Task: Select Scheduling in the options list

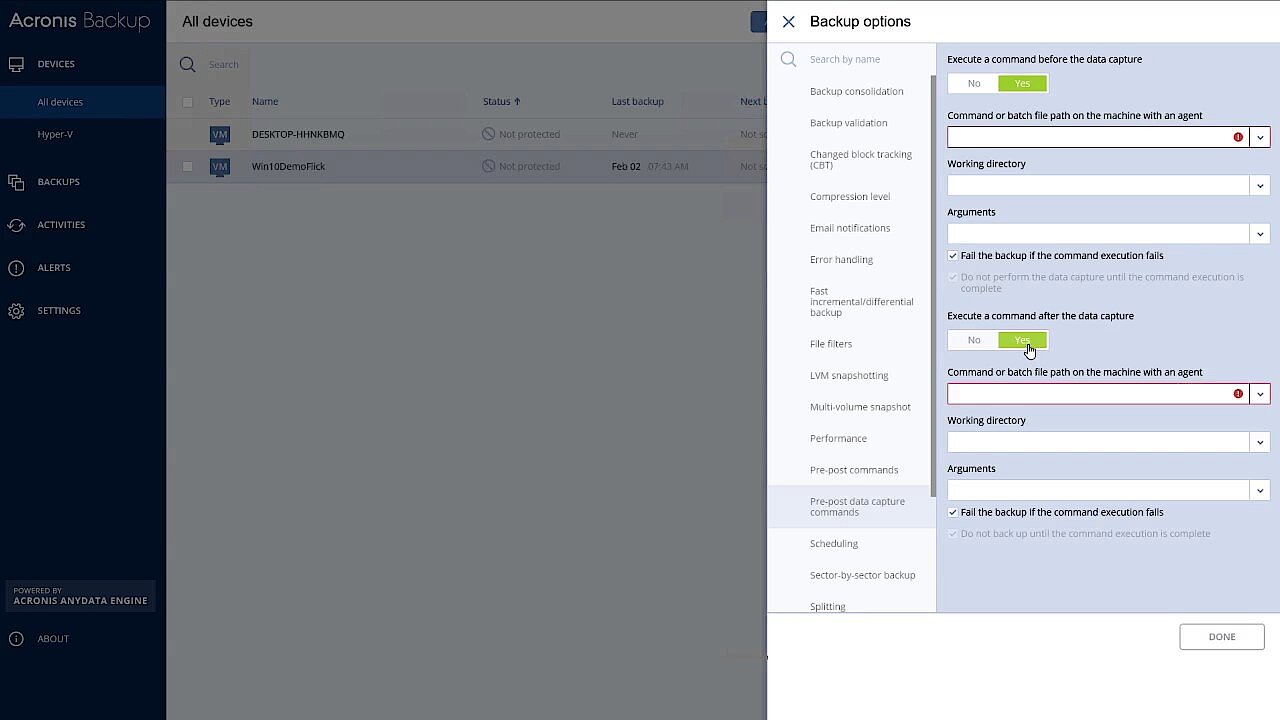Action: tap(834, 544)
